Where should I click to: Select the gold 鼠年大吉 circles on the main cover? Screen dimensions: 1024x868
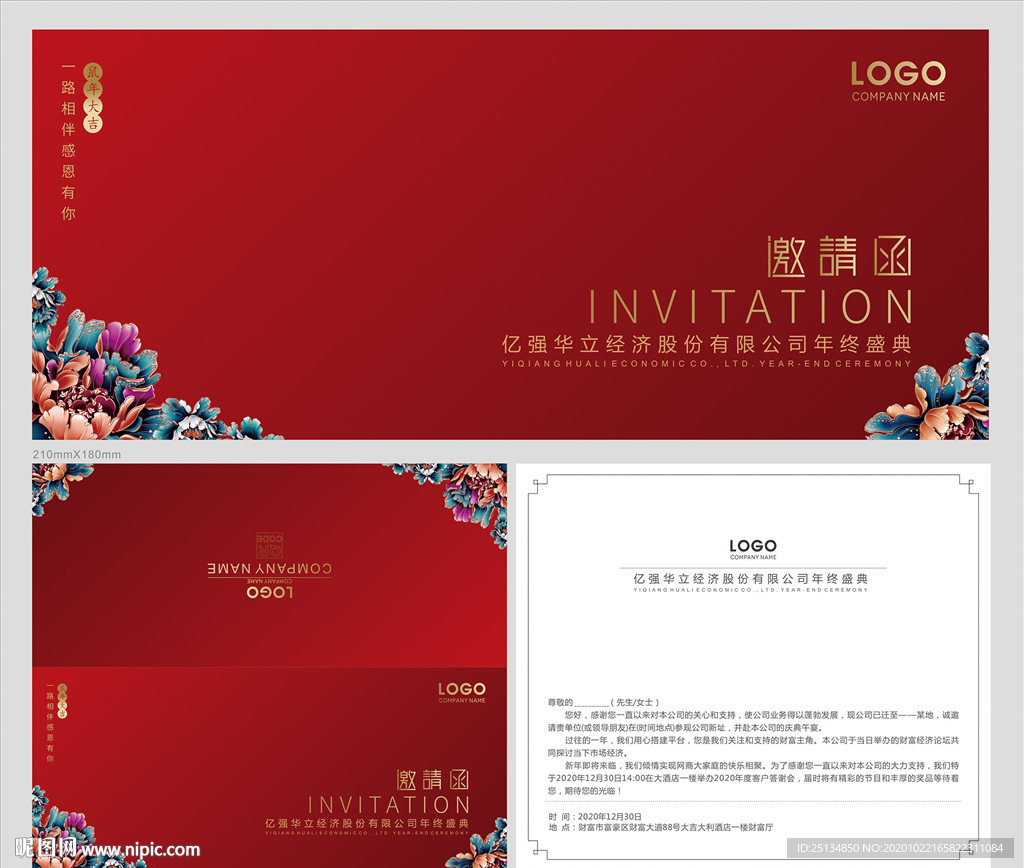pos(93,98)
